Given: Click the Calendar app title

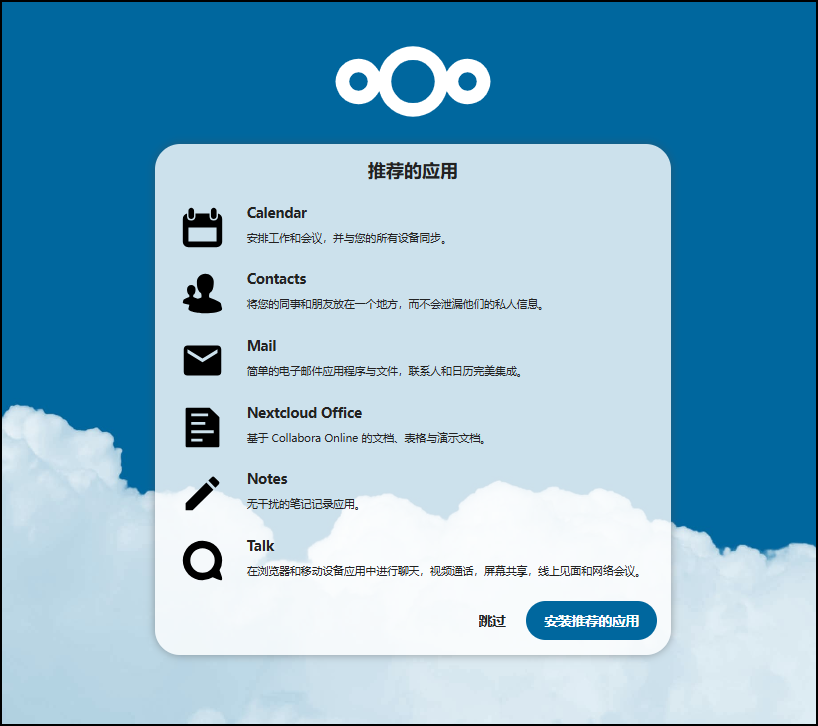Looking at the screenshot, I should [x=276, y=213].
